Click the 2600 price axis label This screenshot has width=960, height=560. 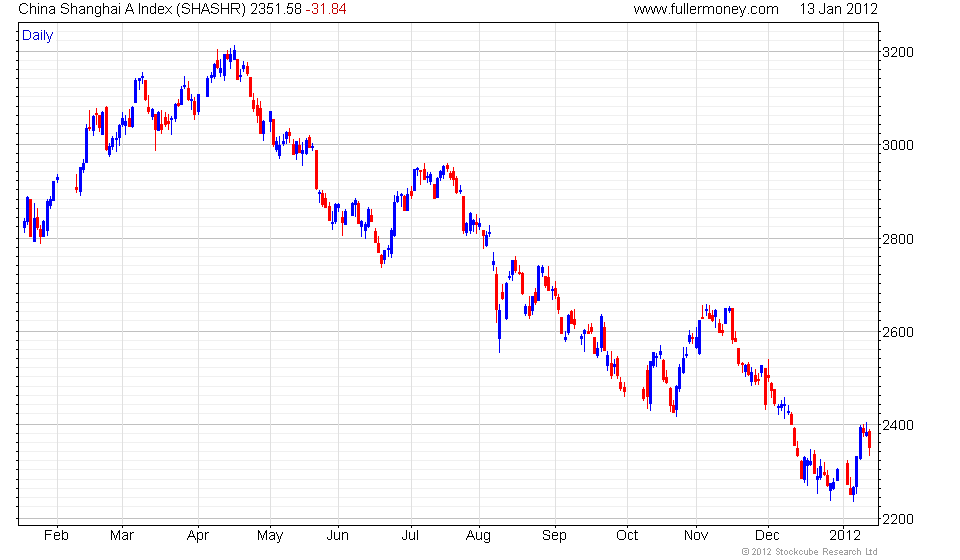(x=898, y=332)
